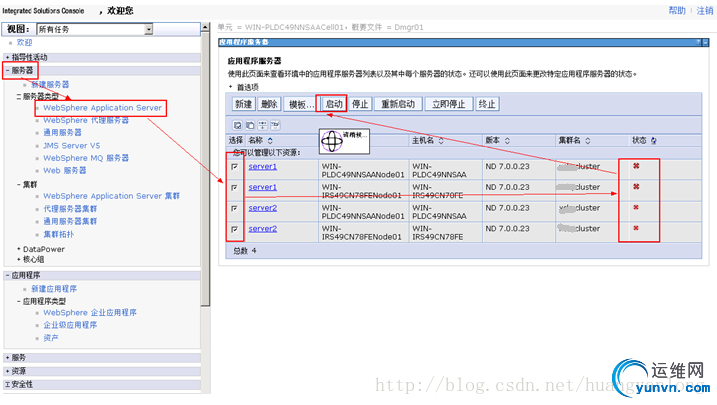Tick checkbox for server1 on WIN-IRS49CN78FENode01
Image resolution: width=717 pixels, height=405 pixels.
(x=235, y=187)
